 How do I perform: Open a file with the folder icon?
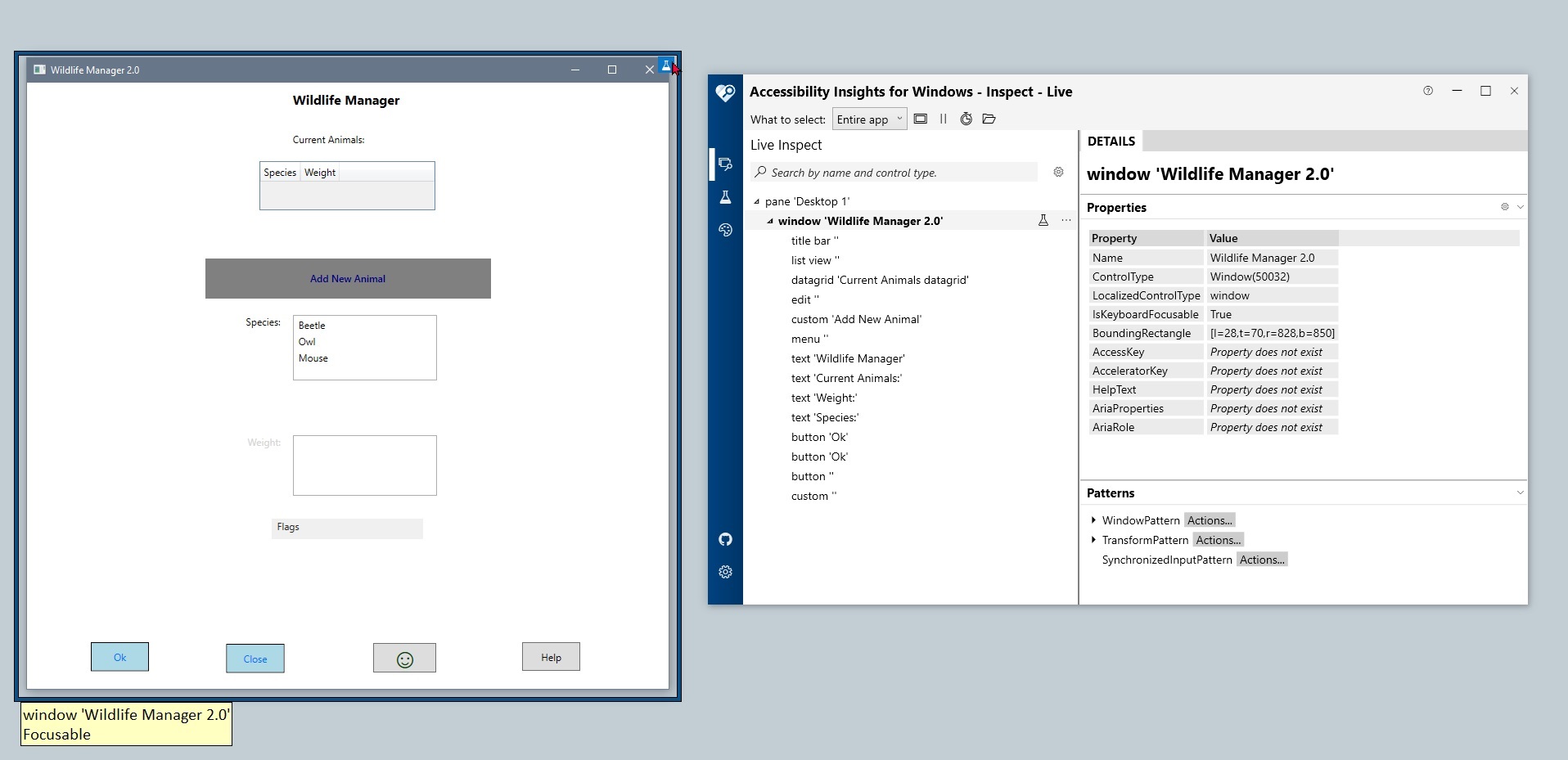point(989,119)
